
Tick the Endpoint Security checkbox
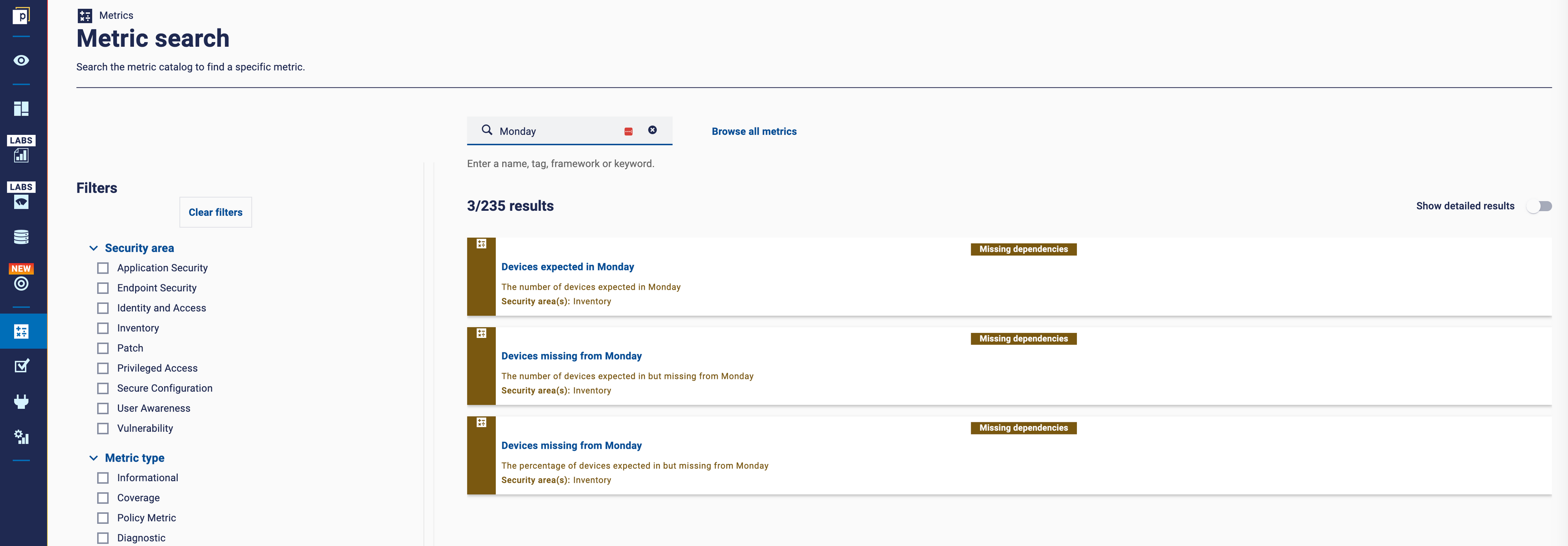(103, 288)
